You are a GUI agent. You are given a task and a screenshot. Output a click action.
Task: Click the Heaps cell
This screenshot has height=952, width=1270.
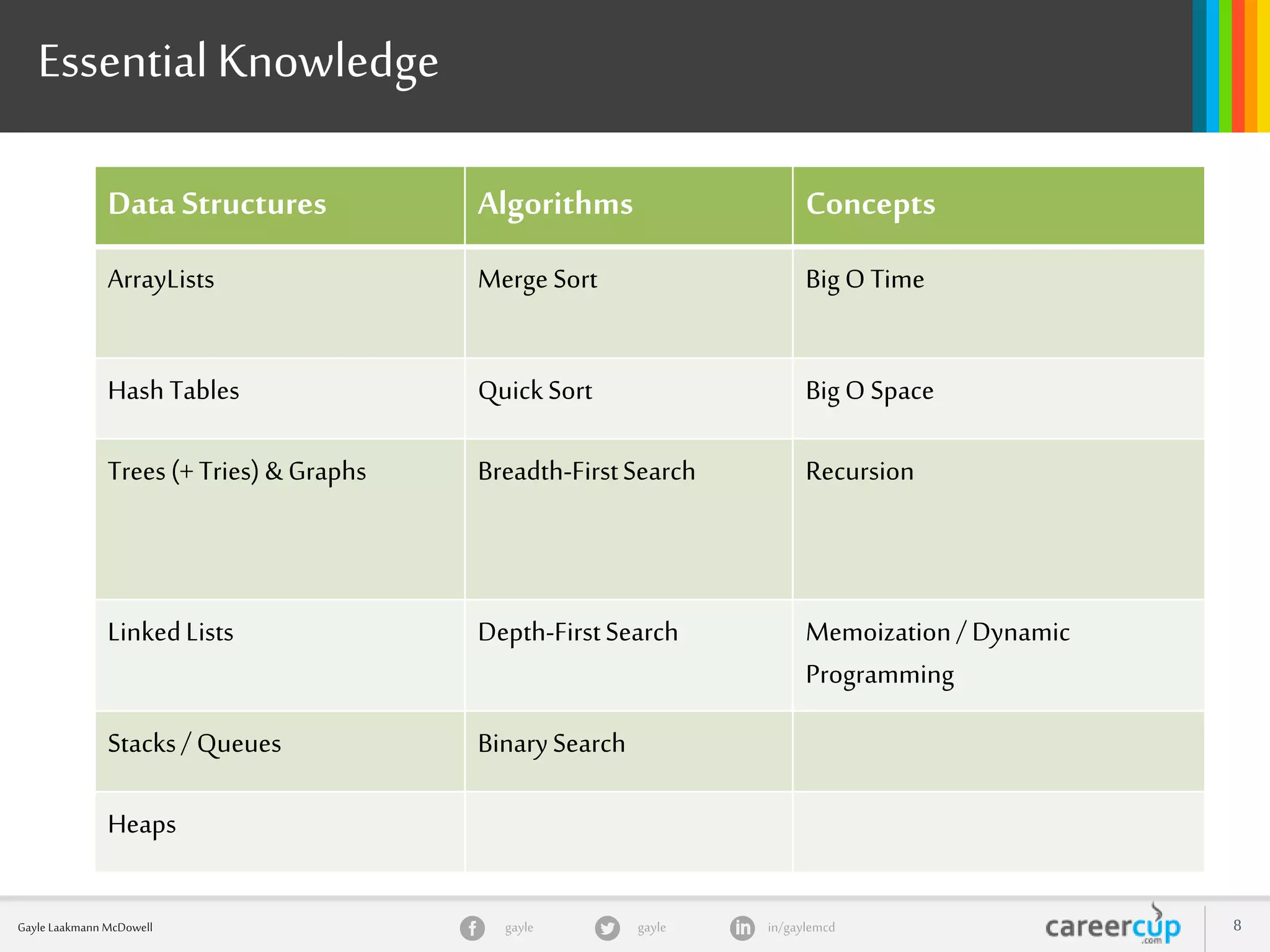point(280,832)
